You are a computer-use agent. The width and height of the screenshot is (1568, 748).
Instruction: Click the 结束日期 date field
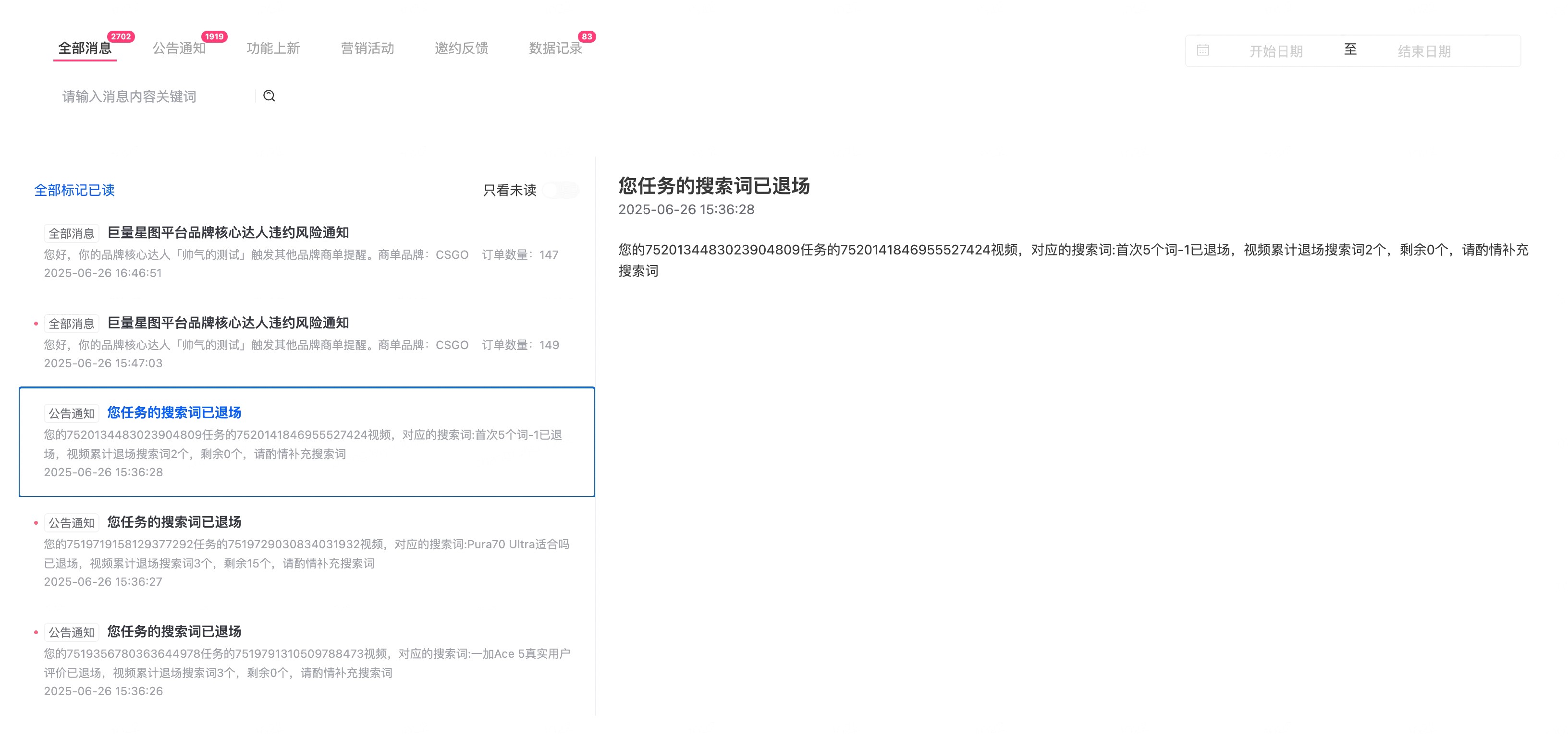(1424, 51)
